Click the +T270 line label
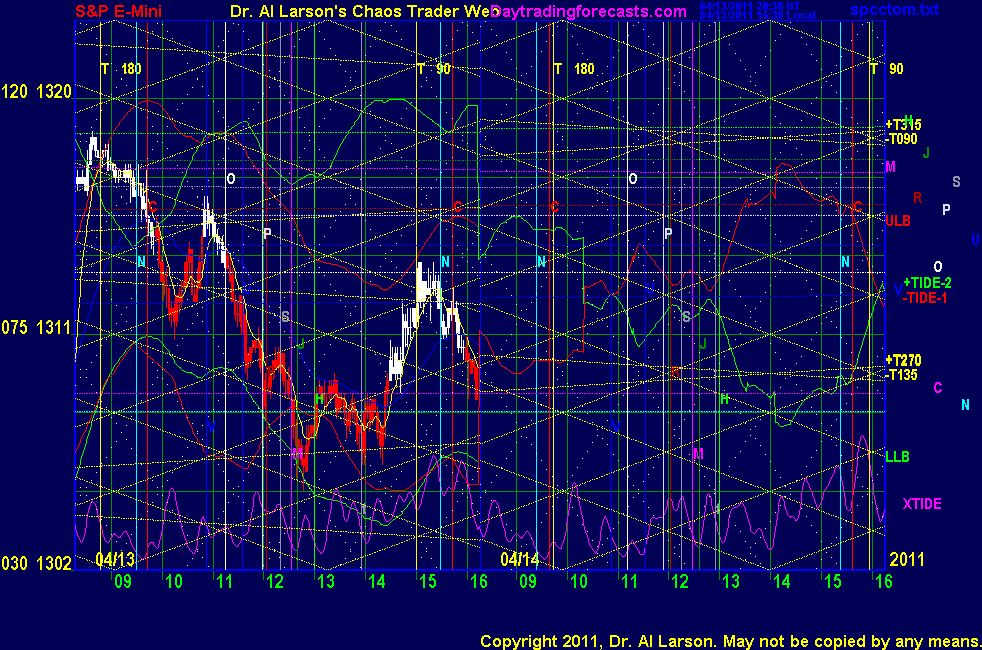This screenshot has height=650, width=982. click(903, 360)
